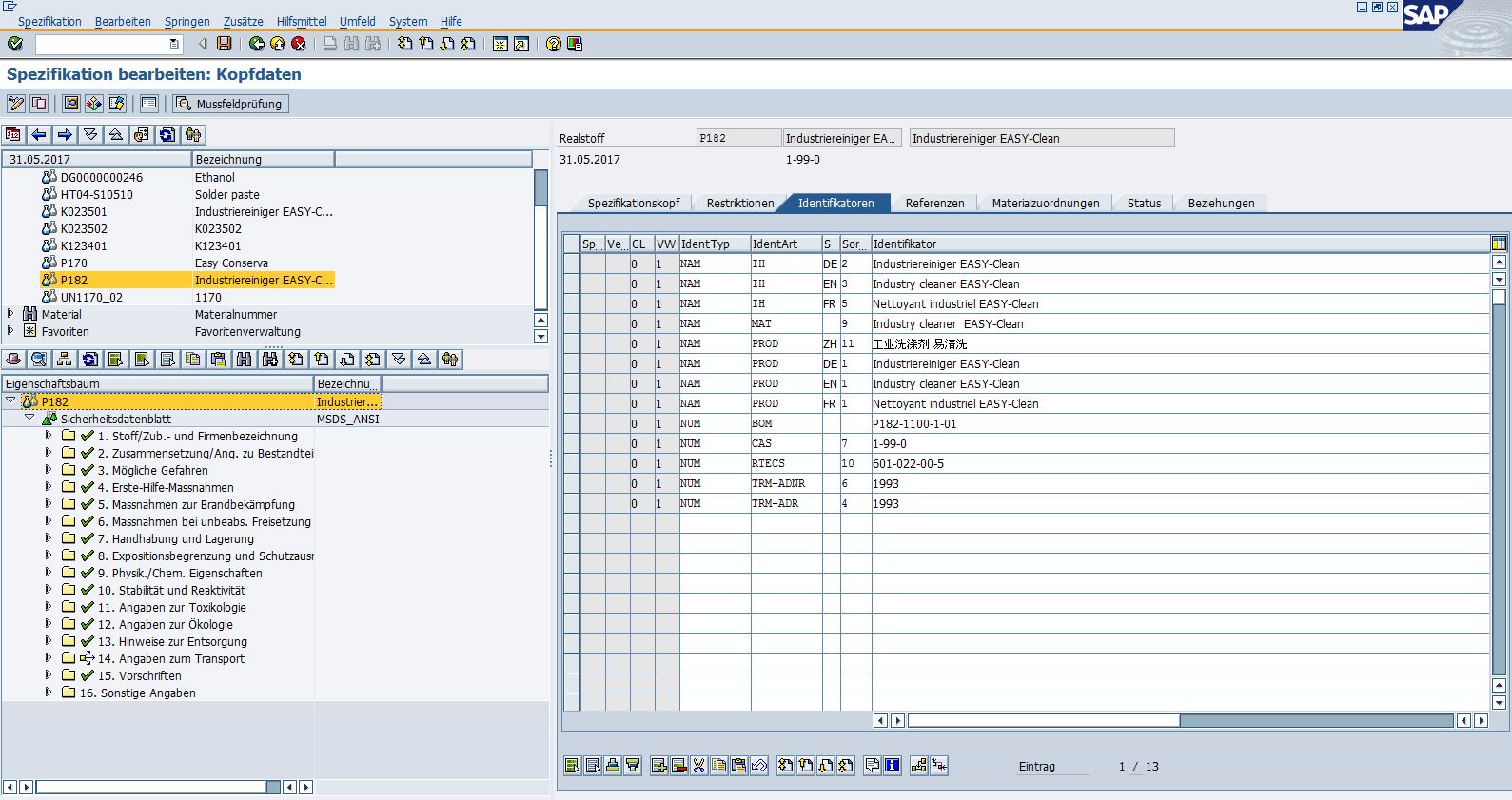Click the Mussfeldprüfung button
The image size is (1512, 800).
229,104
